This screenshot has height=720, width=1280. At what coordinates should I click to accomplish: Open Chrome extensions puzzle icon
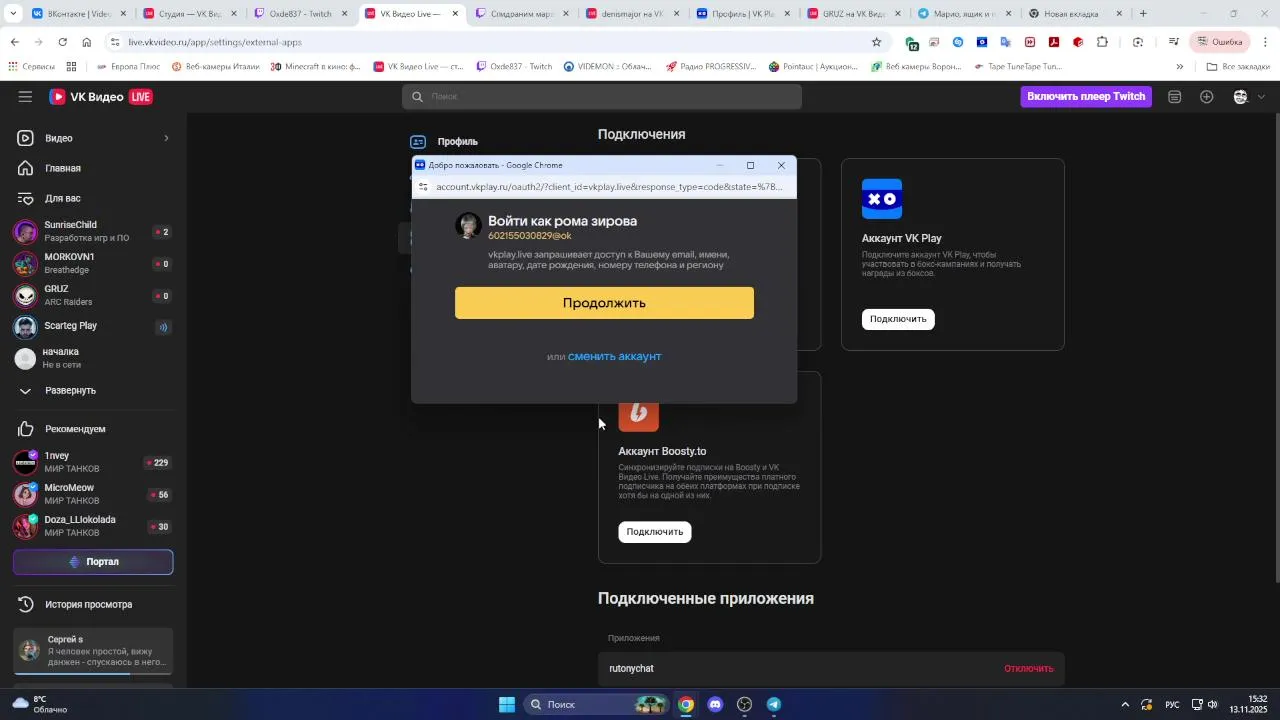point(1103,42)
